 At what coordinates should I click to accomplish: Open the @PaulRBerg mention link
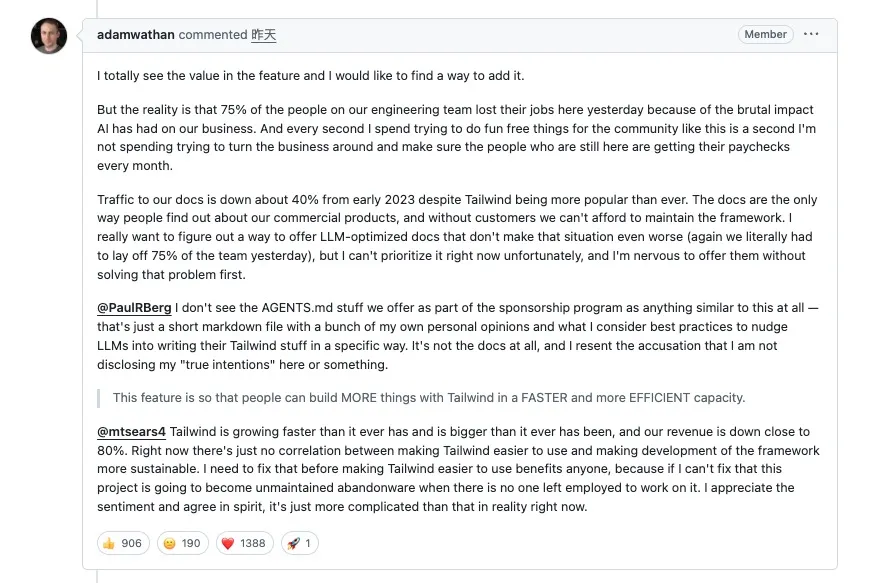click(134, 308)
